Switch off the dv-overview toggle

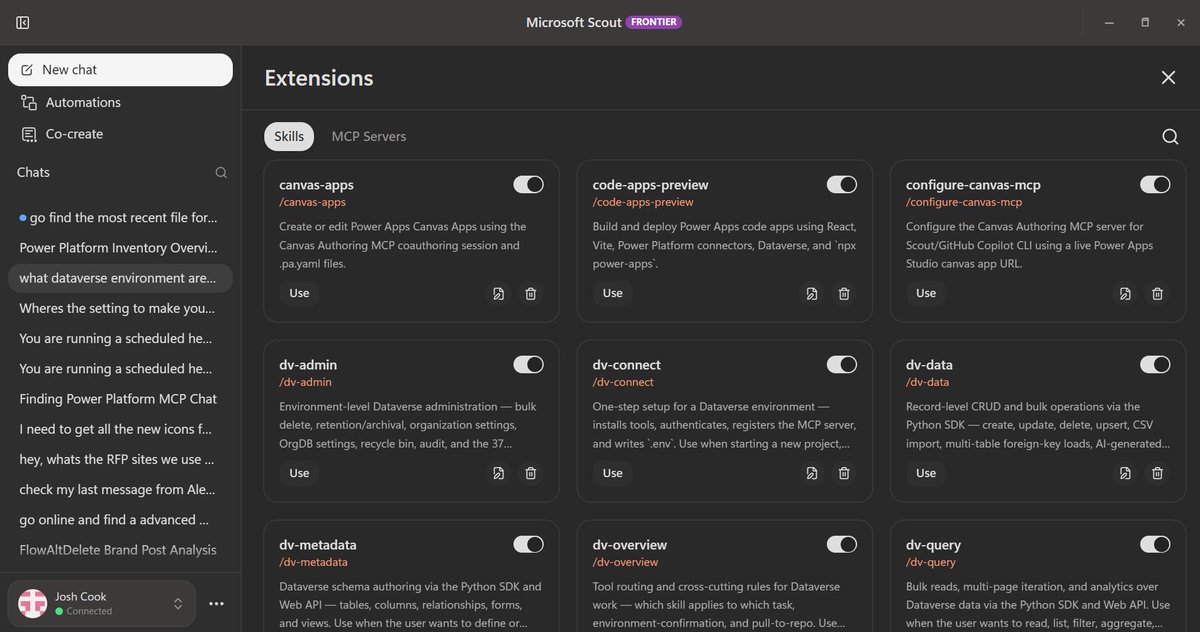[x=842, y=544]
